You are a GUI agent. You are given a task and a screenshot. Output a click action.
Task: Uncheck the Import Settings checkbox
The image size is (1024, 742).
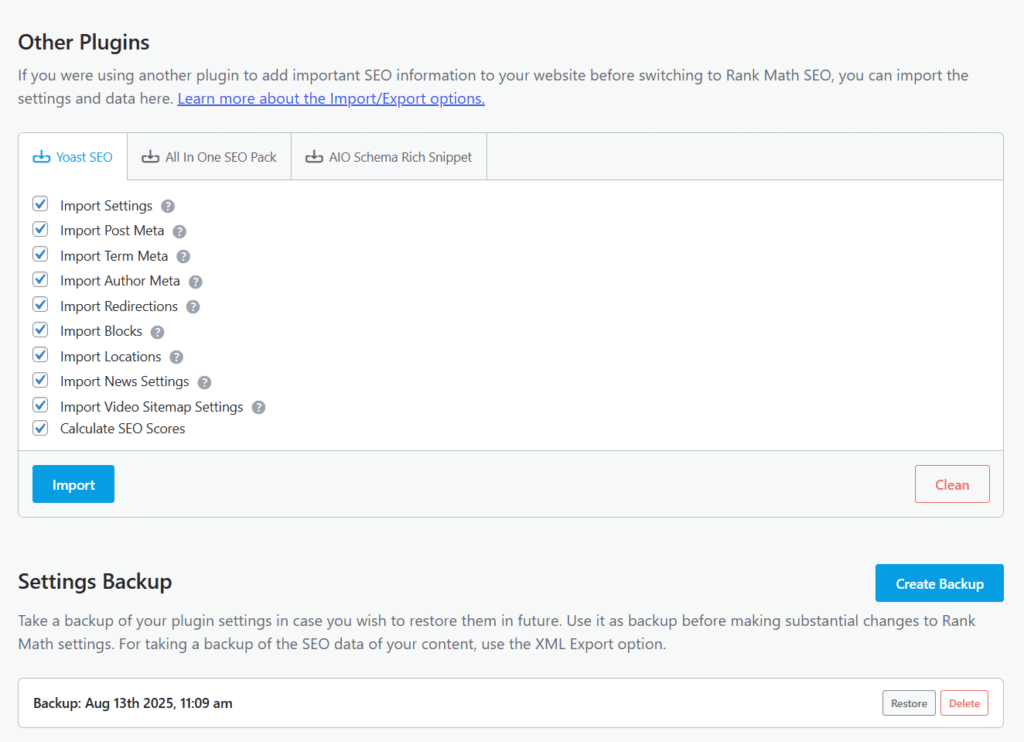[x=40, y=204]
